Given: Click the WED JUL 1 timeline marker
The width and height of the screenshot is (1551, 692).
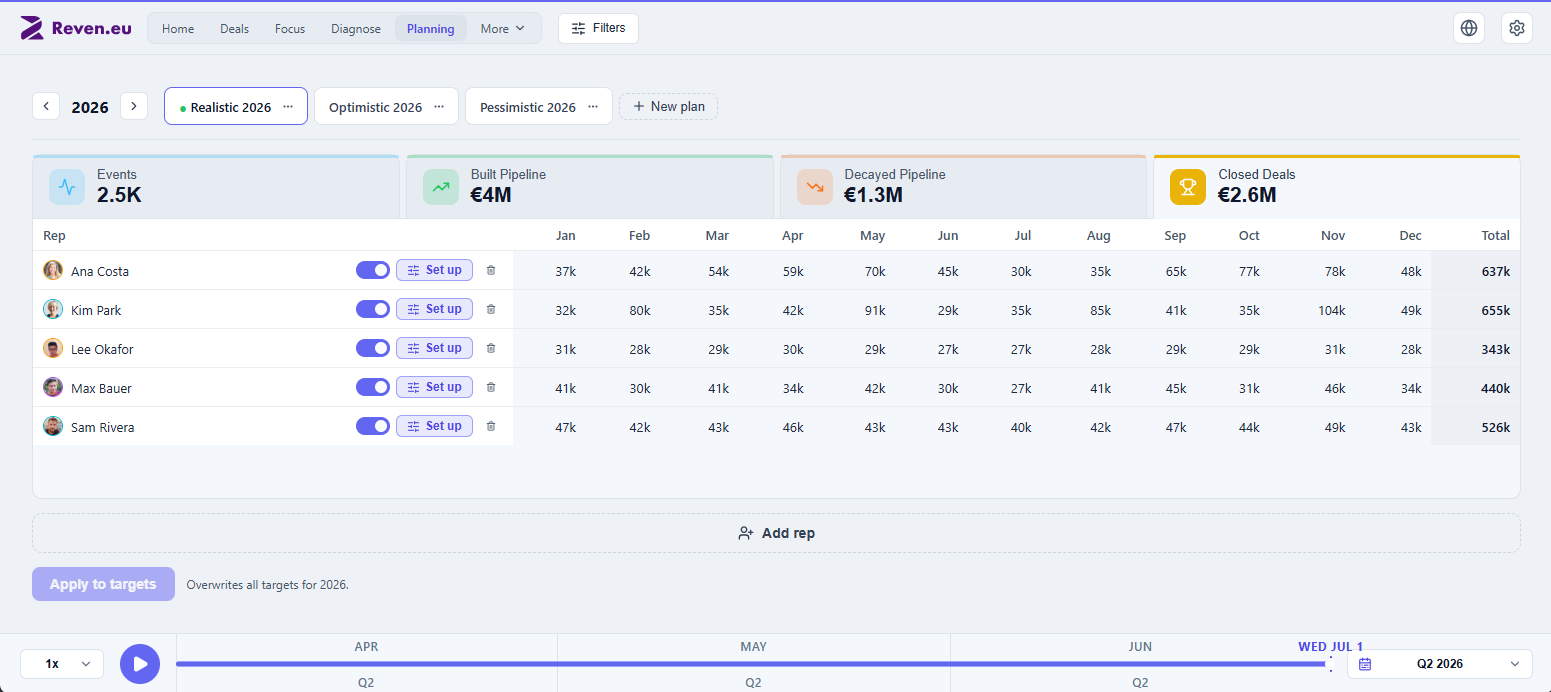Looking at the screenshot, I should pyautogui.click(x=1330, y=647).
